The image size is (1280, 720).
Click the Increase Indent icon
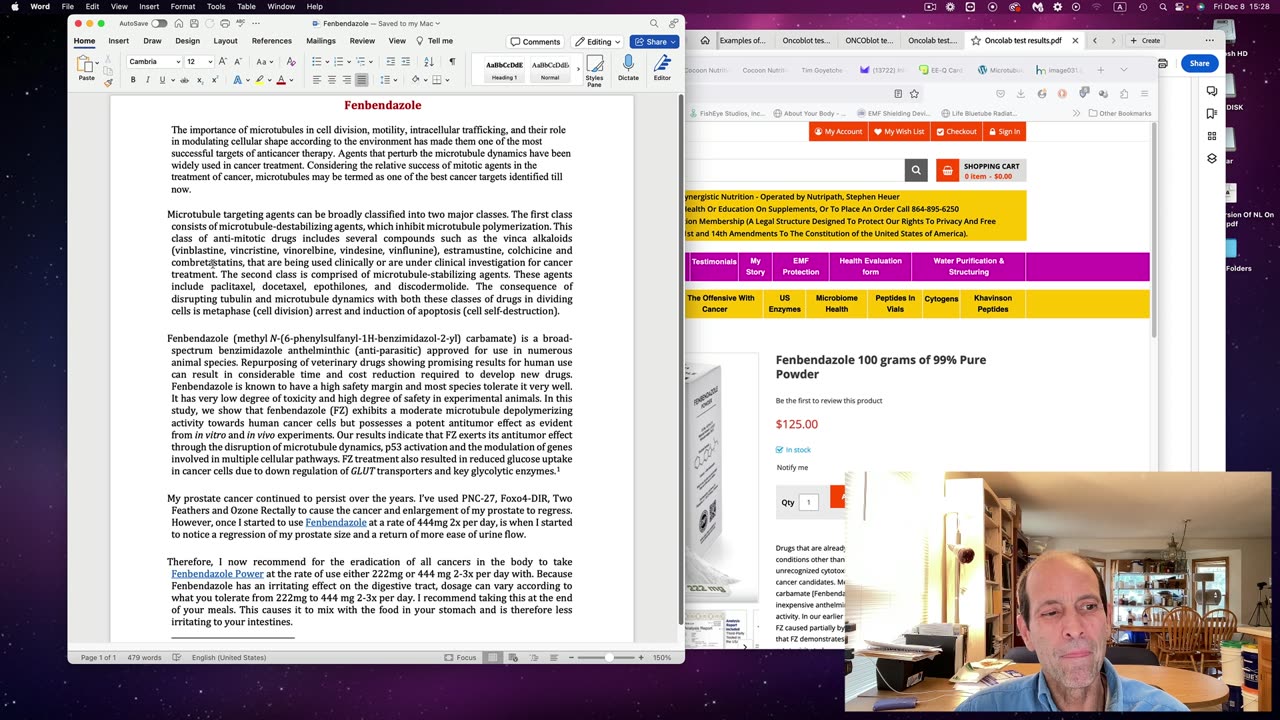click(407, 62)
